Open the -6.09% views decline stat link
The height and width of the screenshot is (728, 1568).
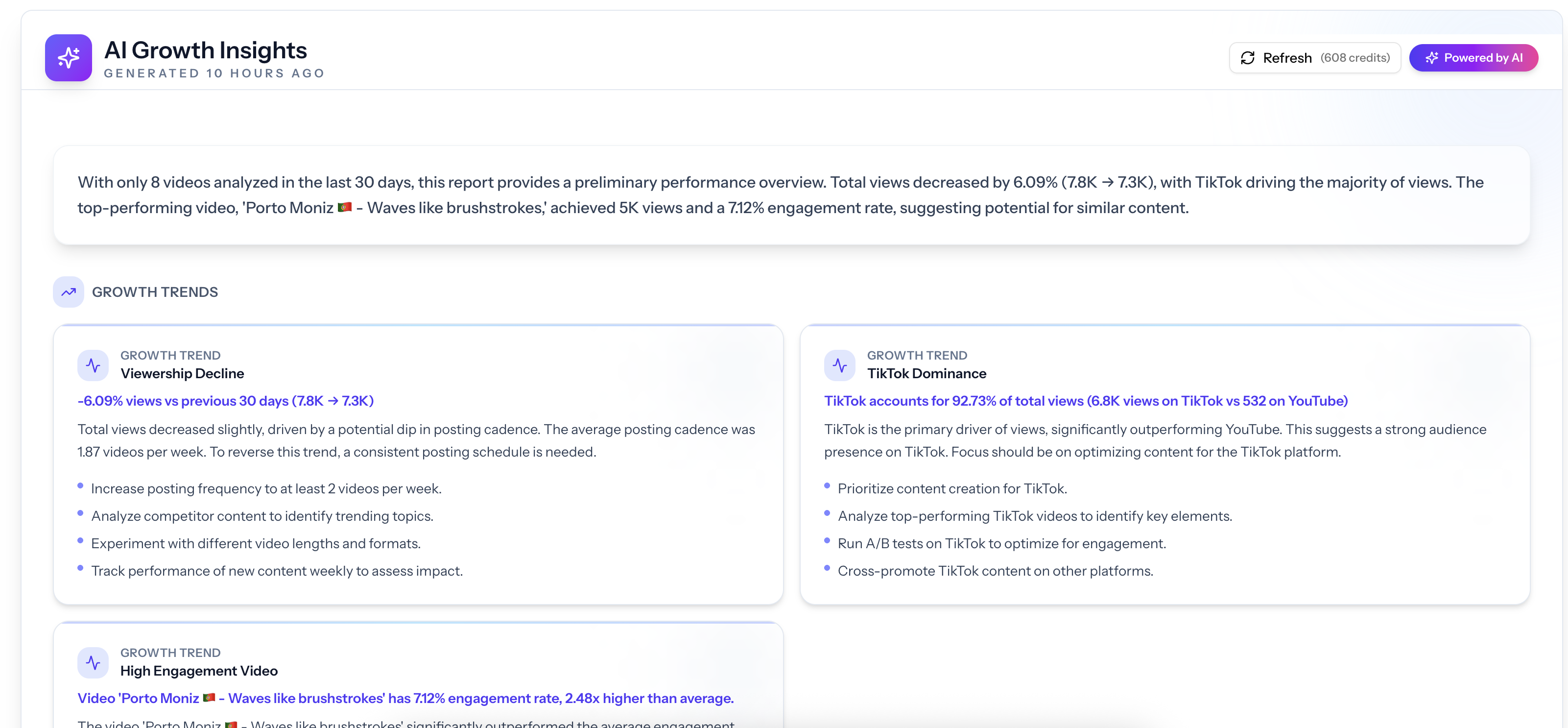click(226, 401)
